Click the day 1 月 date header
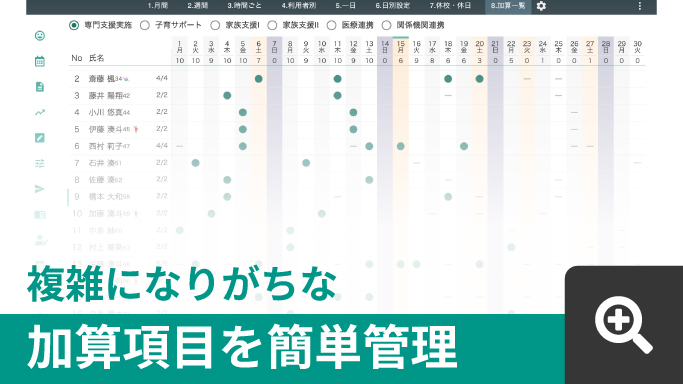The height and width of the screenshot is (384, 683). pos(179,47)
